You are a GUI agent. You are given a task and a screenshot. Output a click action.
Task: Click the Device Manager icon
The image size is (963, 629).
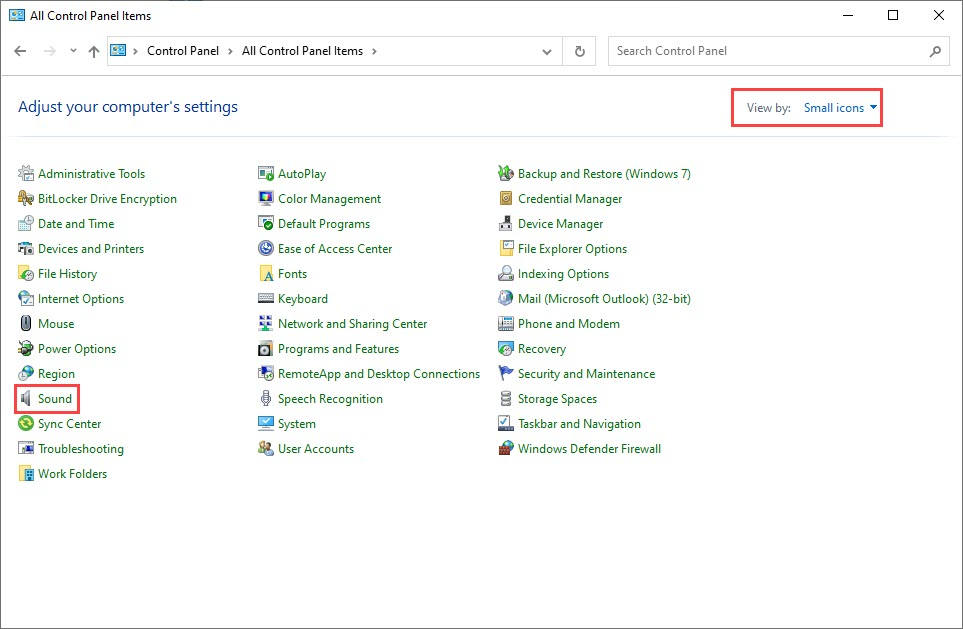pyautogui.click(x=505, y=224)
